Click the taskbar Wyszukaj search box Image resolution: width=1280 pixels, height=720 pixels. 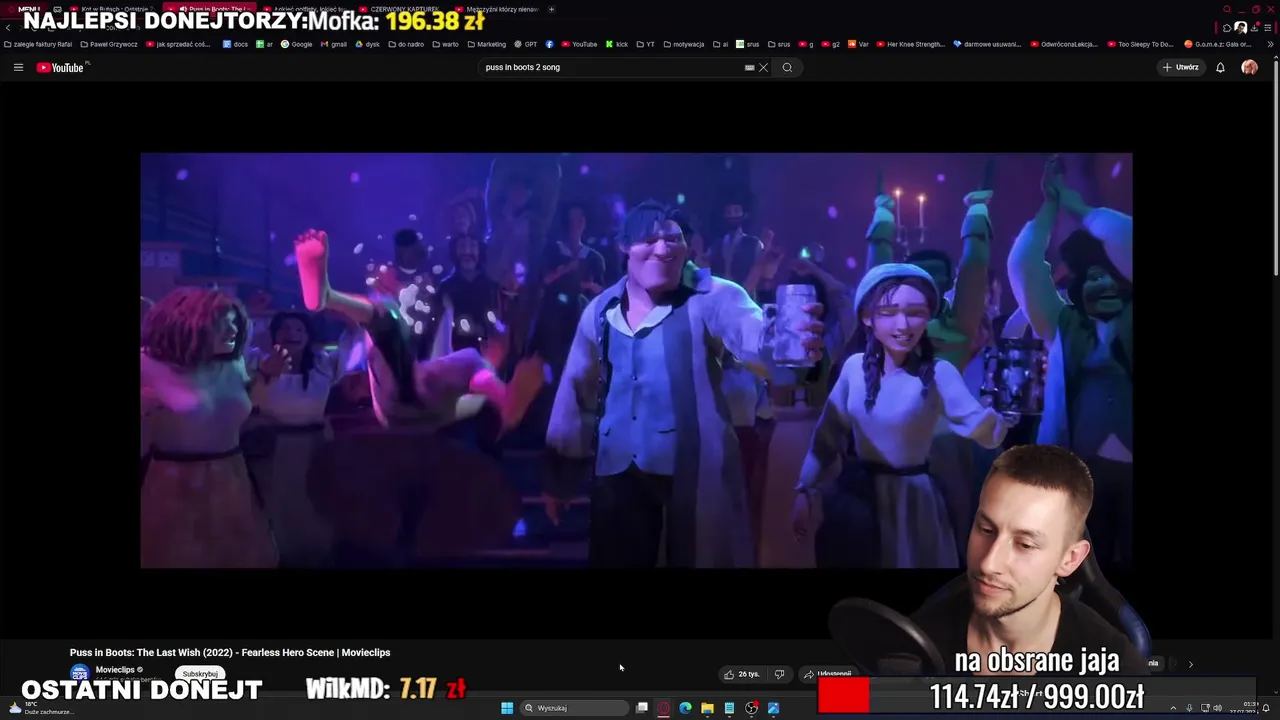[574, 708]
